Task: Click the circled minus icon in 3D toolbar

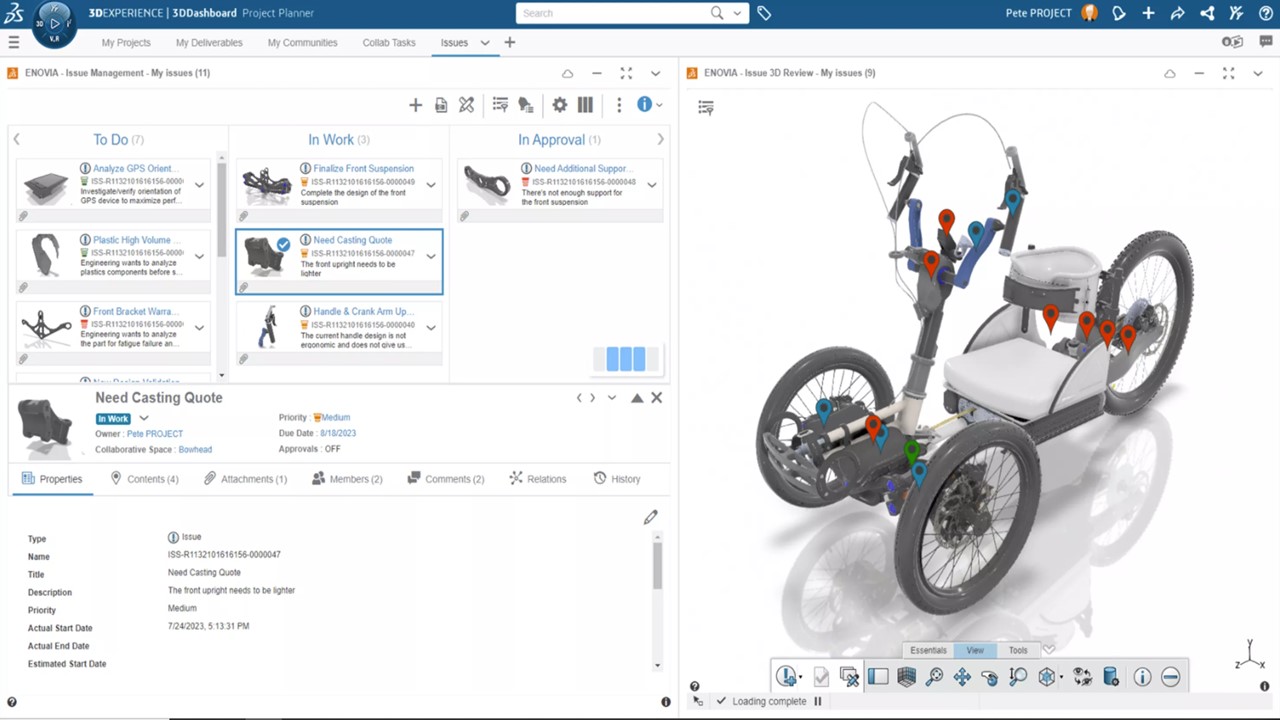Action: click(1170, 677)
